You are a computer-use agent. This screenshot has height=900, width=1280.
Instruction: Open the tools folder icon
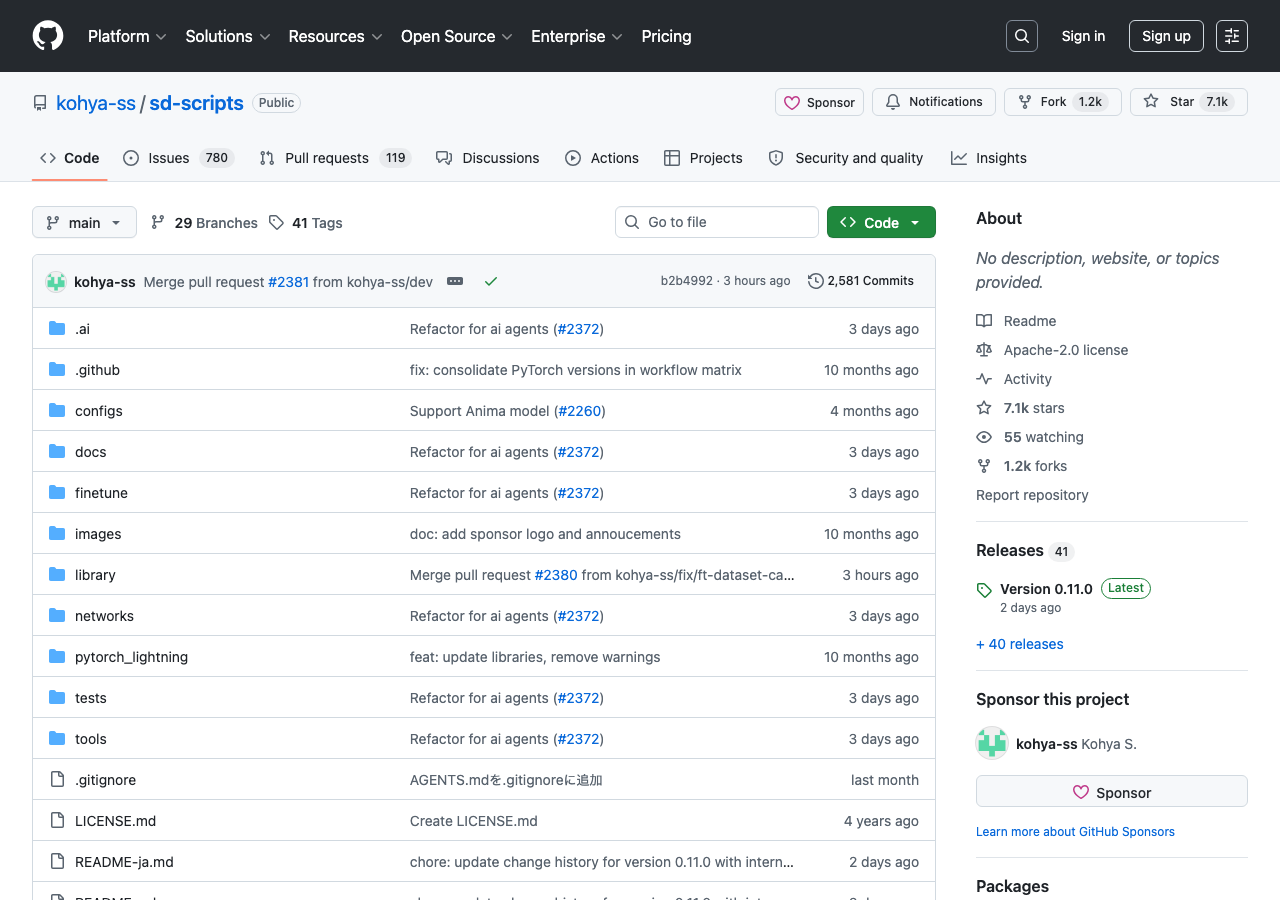pyautogui.click(x=57, y=739)
